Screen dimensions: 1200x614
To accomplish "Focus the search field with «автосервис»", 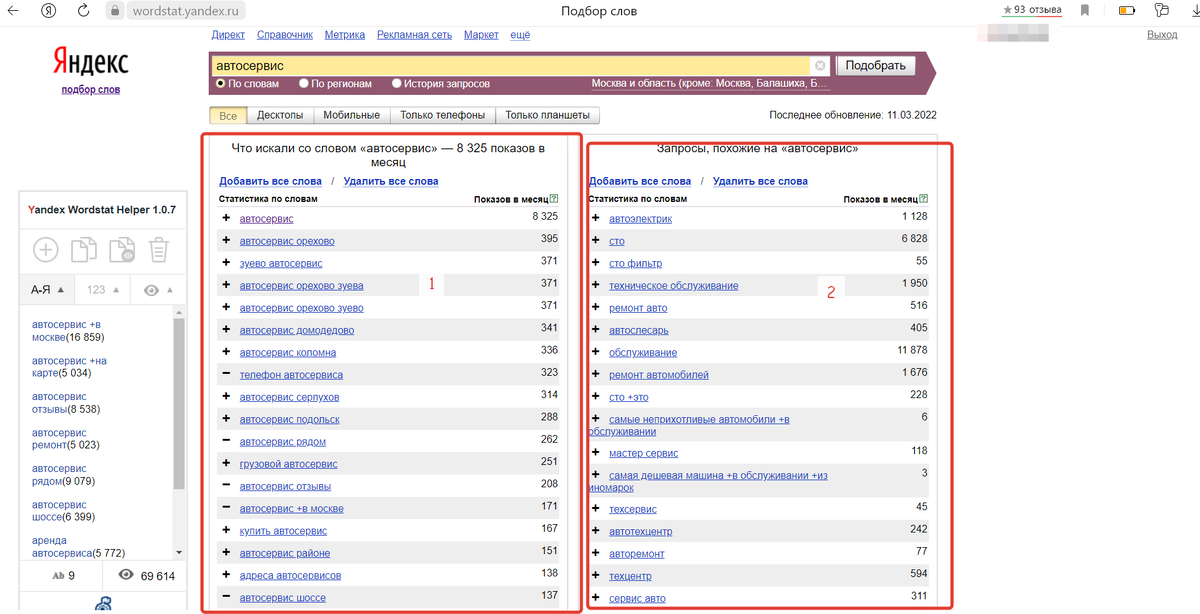I will (x=512, y=65).
